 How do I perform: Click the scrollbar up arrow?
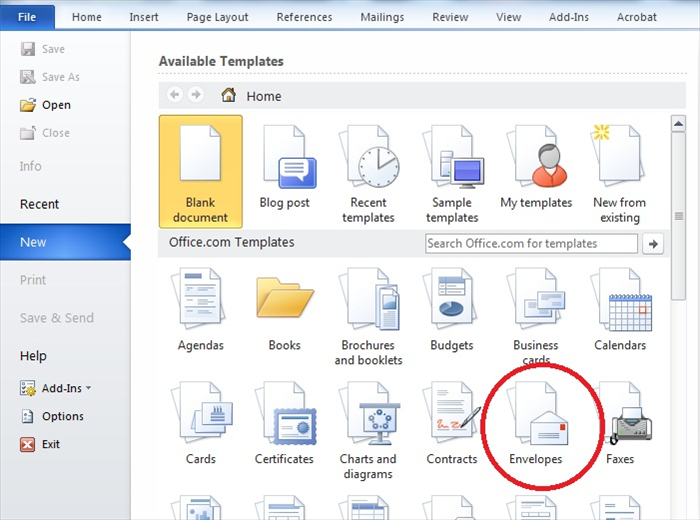[678, 123]
